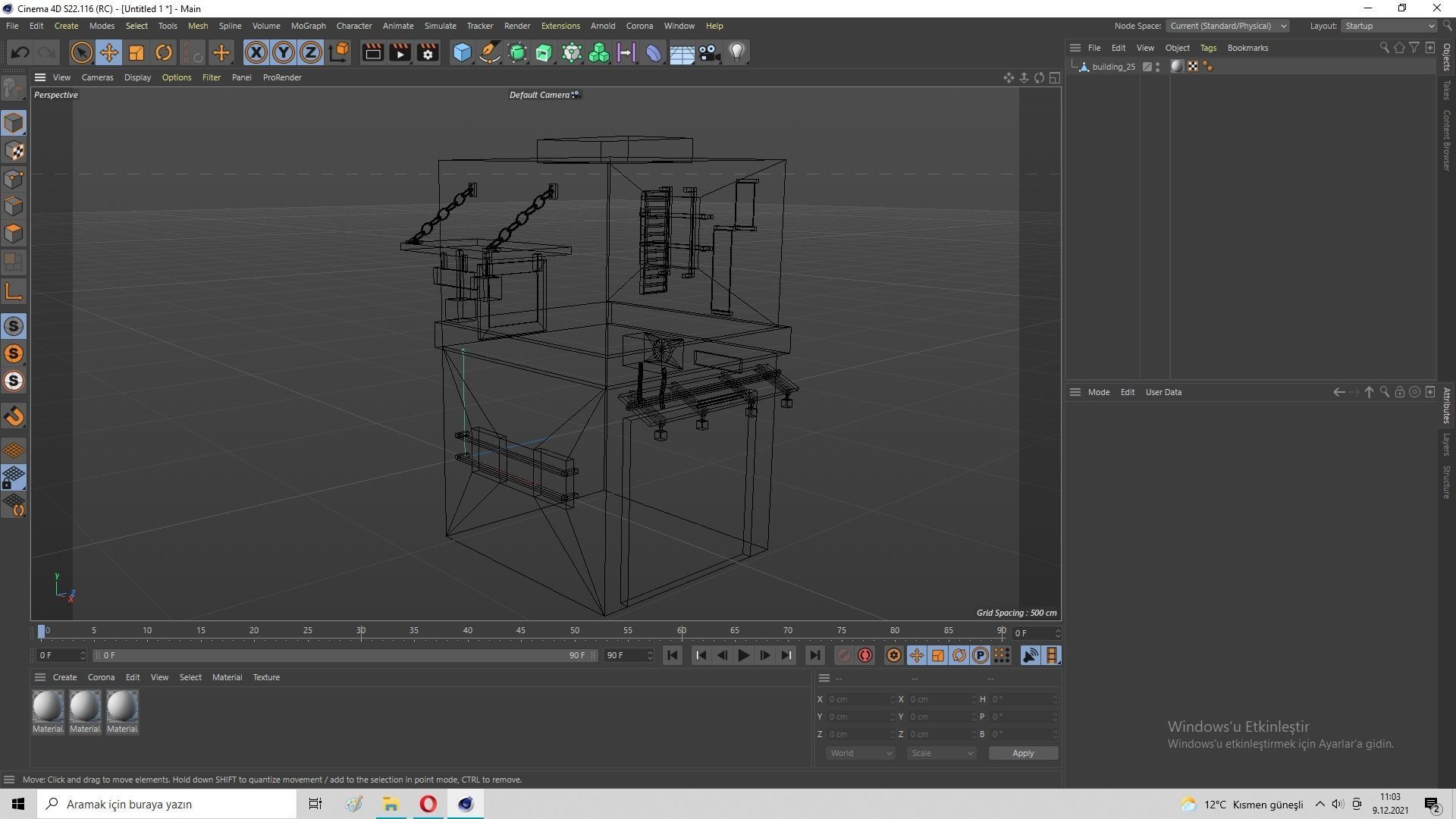
Task: Select building_25 object in Object Manager
Action: tap(1113, 67)
